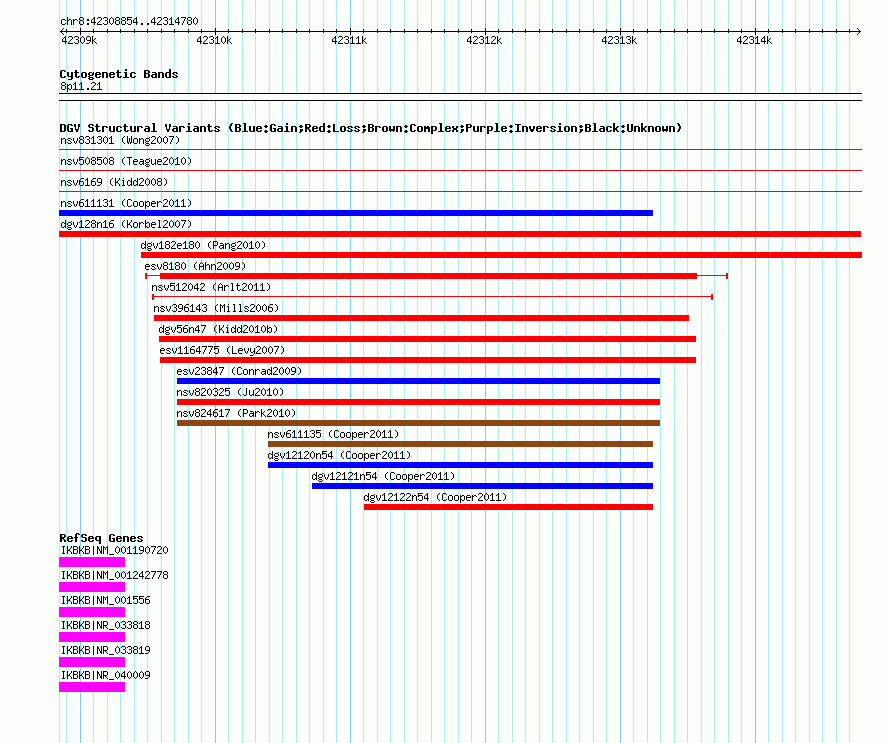Select the blue nsv611131 (Cooper2011) gain bar
The height and width of the screenshot is (743, 890).
(356, 213)
